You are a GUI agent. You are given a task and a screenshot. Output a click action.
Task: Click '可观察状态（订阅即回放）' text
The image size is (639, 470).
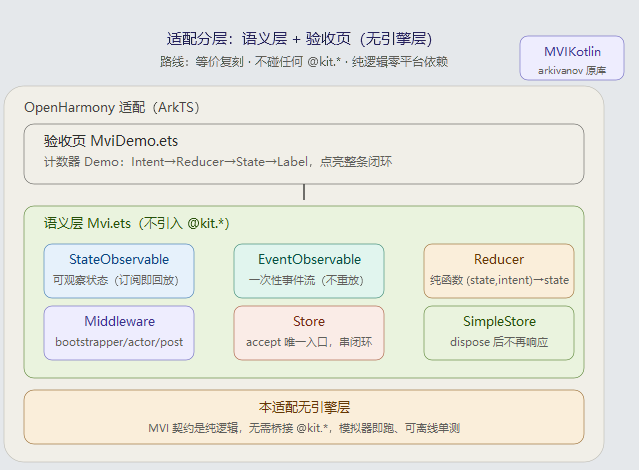coord(116,280)
